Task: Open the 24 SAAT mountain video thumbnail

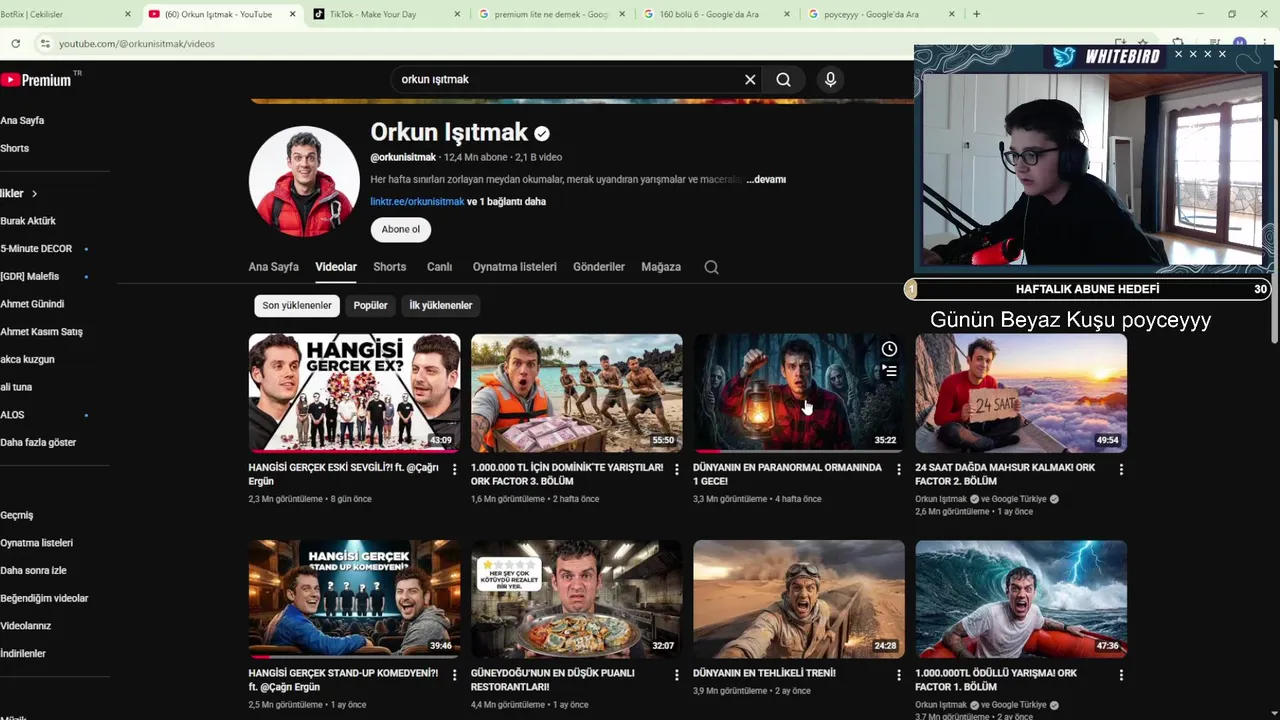Action: coord(1021,393)
